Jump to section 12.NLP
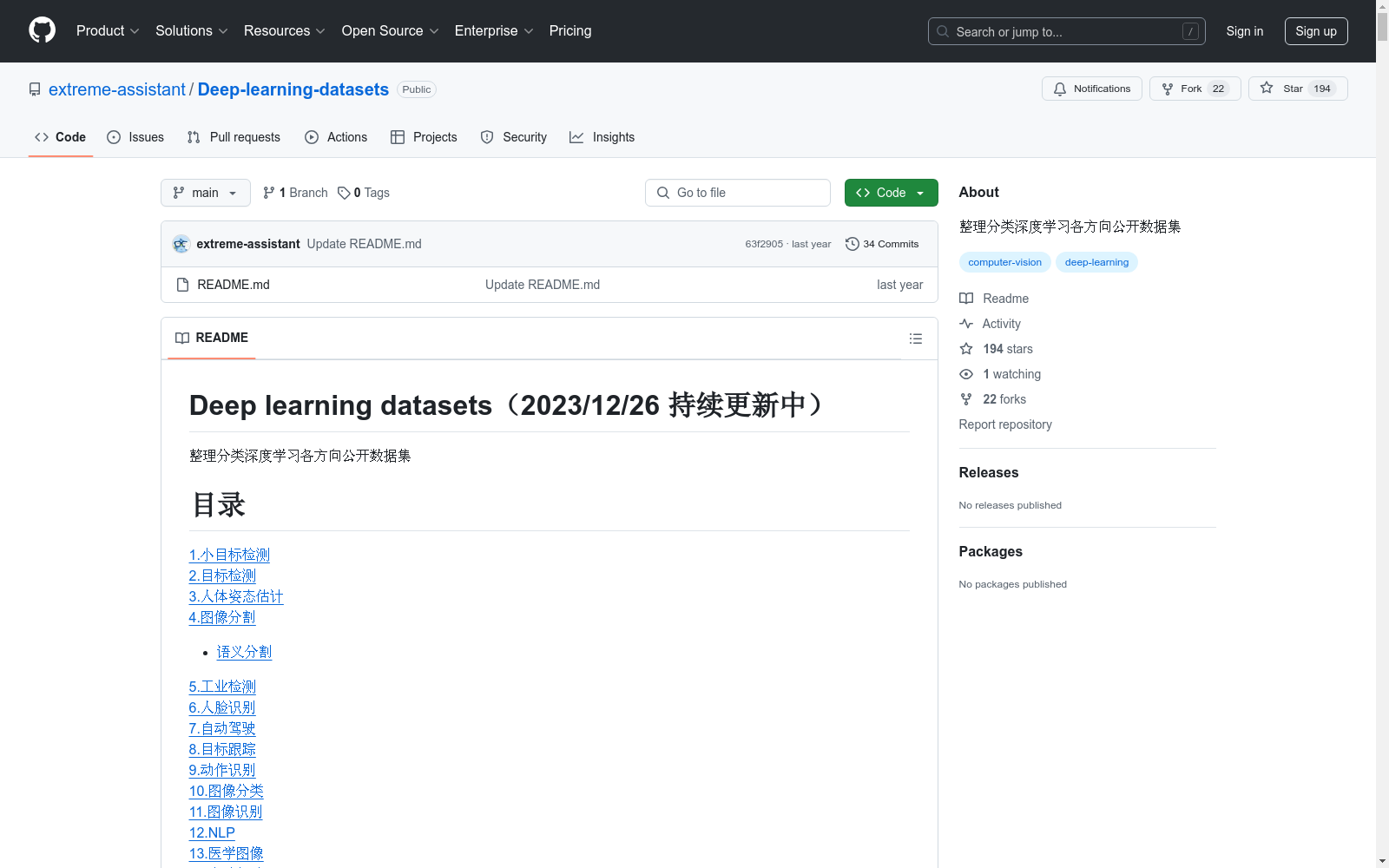Screen dimensions: 1389x868 point(212,832)
